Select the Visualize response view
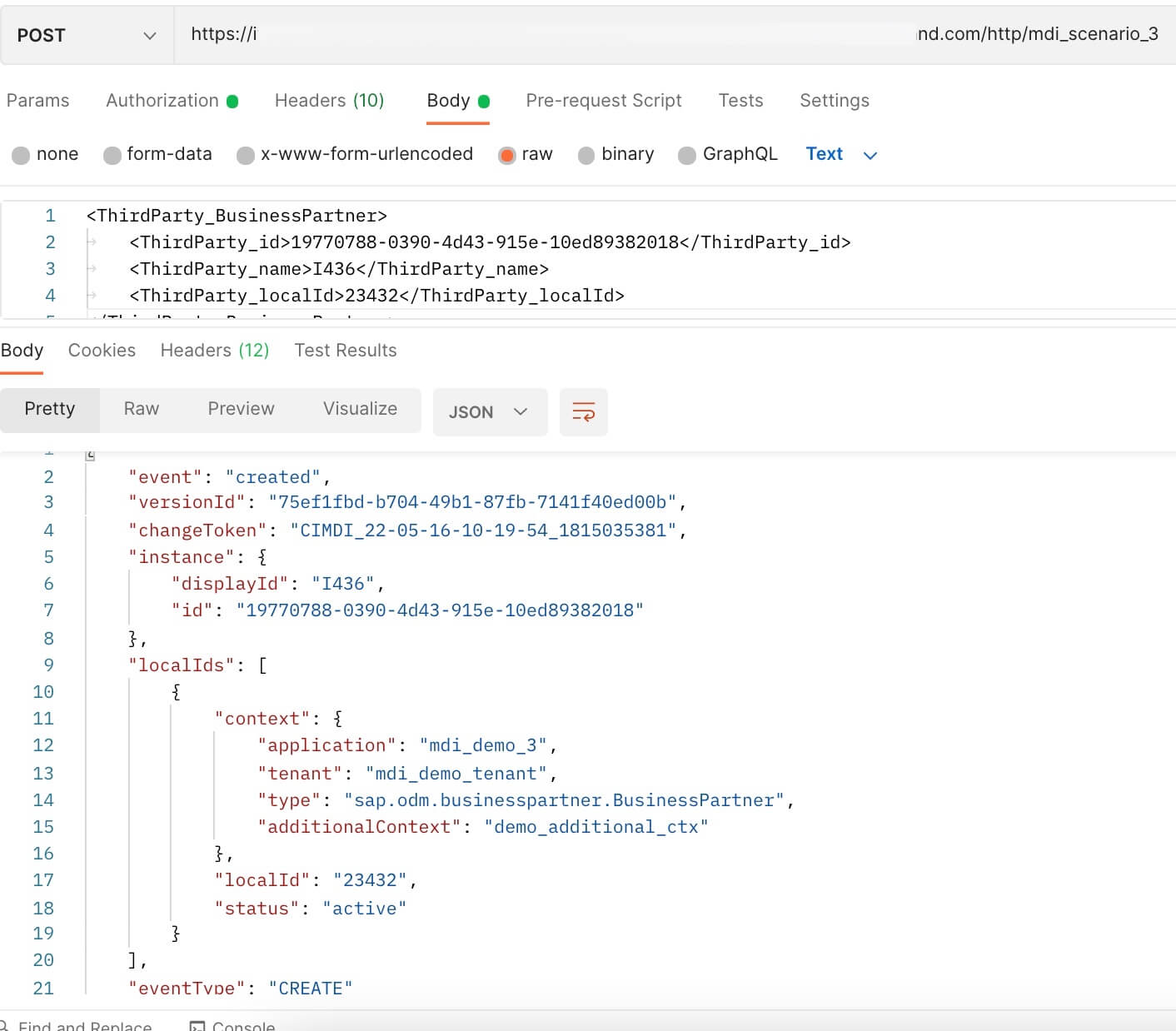 coord(360,409)
